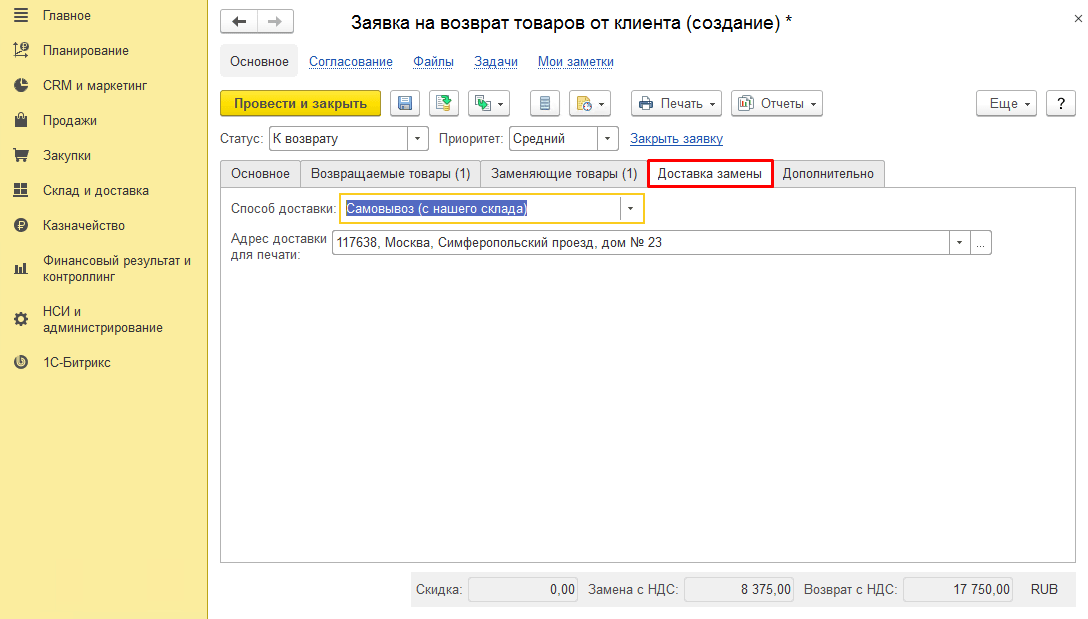Expand the Приоритет dropdown
Viewport: 1088px width, 619px height.
tap(607, 139)
